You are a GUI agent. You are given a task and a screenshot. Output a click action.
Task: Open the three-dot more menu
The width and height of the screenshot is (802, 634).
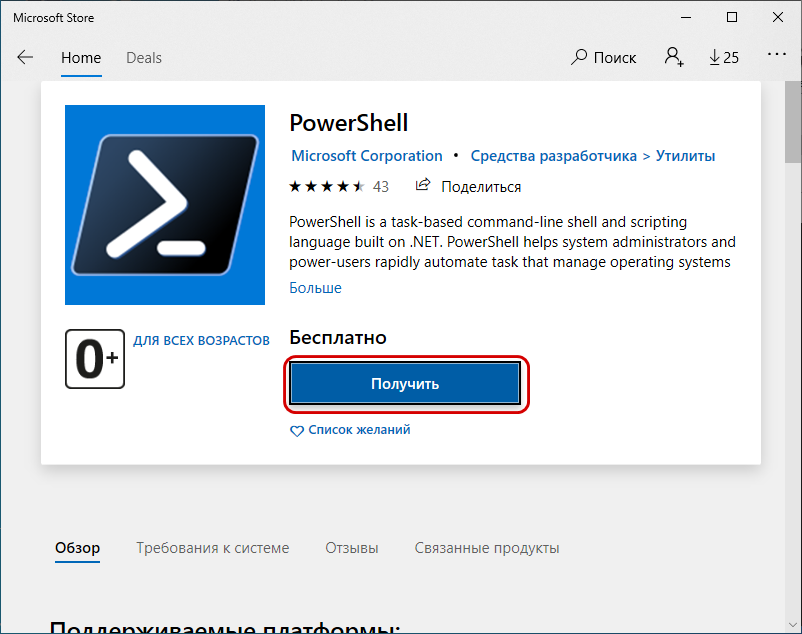tap(777, 55)
